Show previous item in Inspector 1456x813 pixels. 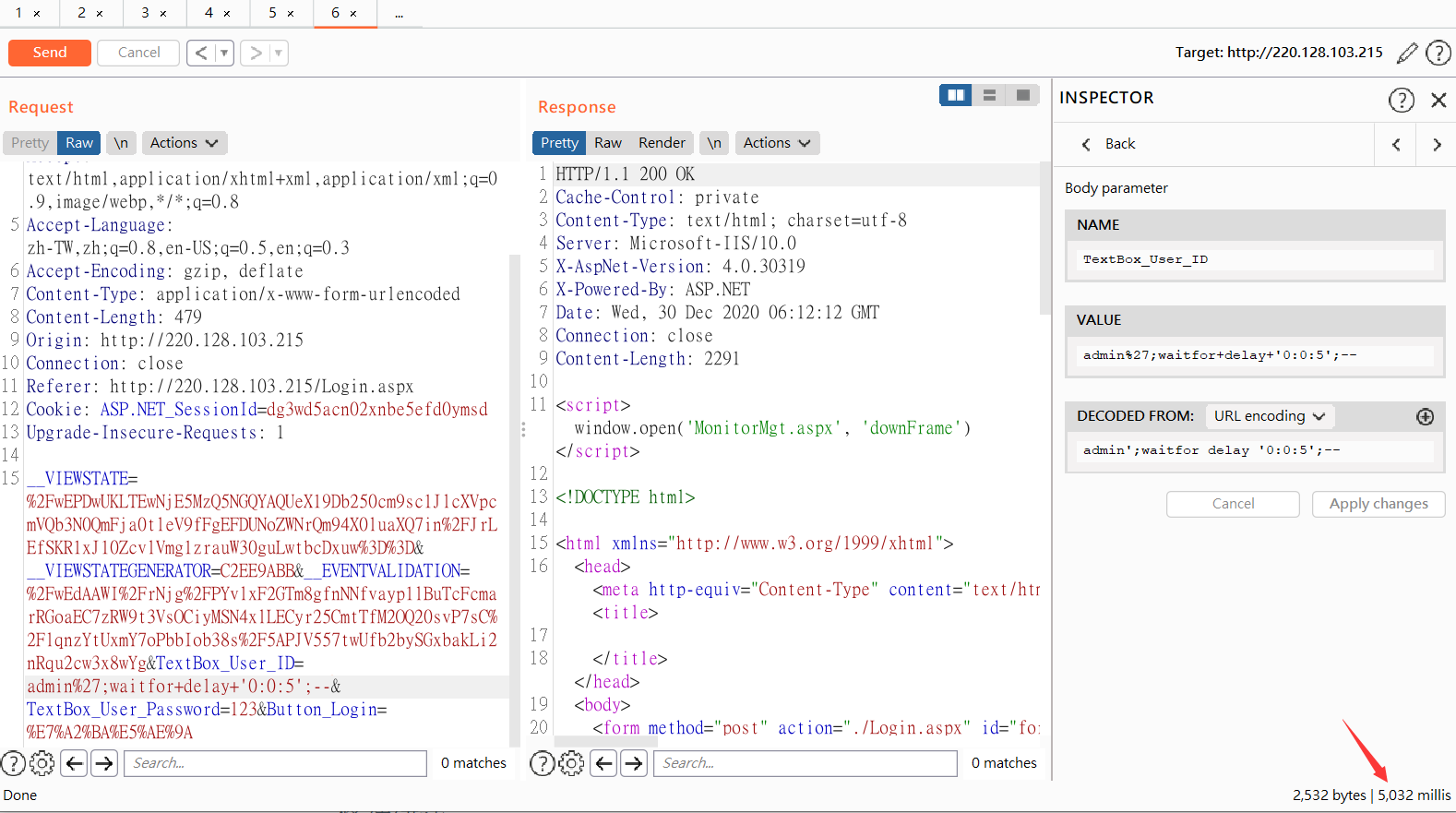point(1396,144)
